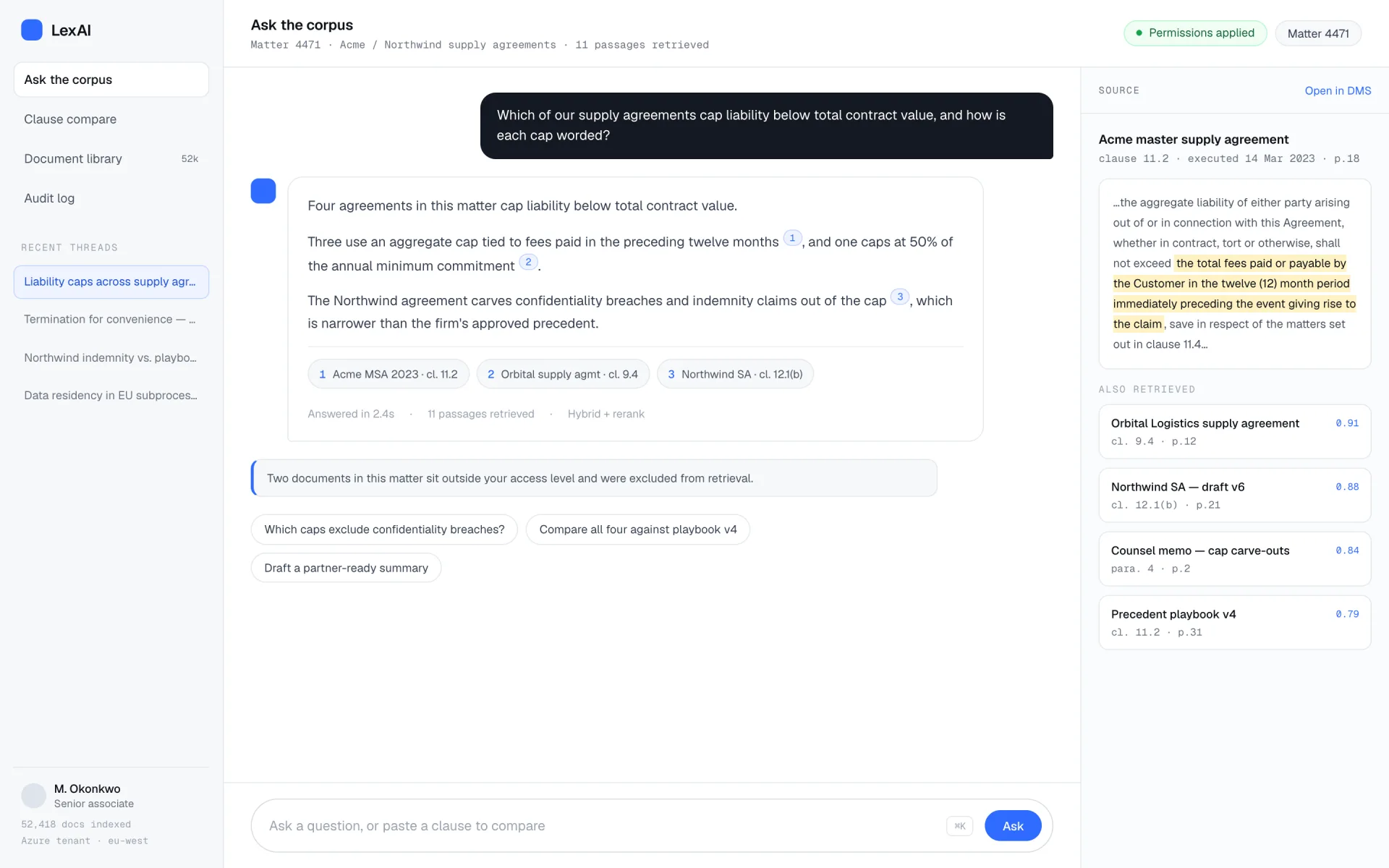Click M. Okonkwo's profile avatar circle

[33, 796]
